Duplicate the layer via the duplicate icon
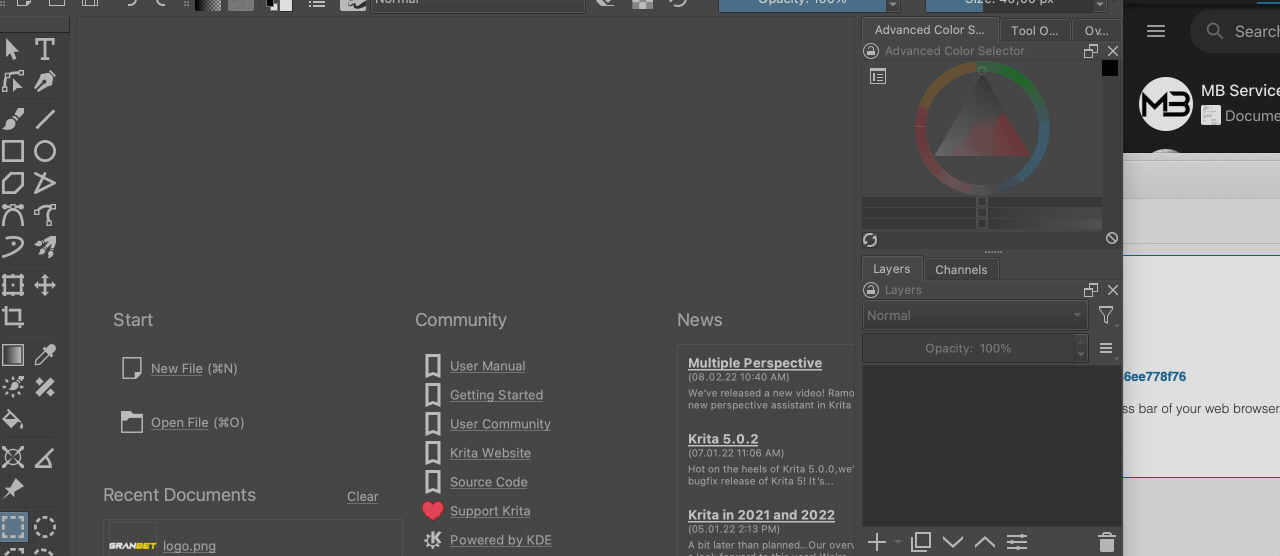This screenshot has height=556, width=1280. [x=921, y=542]
